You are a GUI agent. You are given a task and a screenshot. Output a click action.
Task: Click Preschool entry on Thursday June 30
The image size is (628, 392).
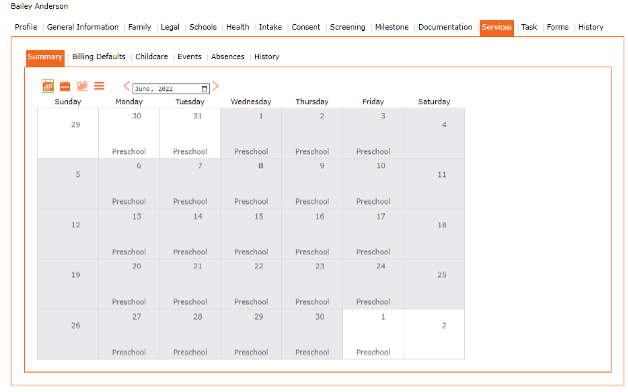pos(312,352)
